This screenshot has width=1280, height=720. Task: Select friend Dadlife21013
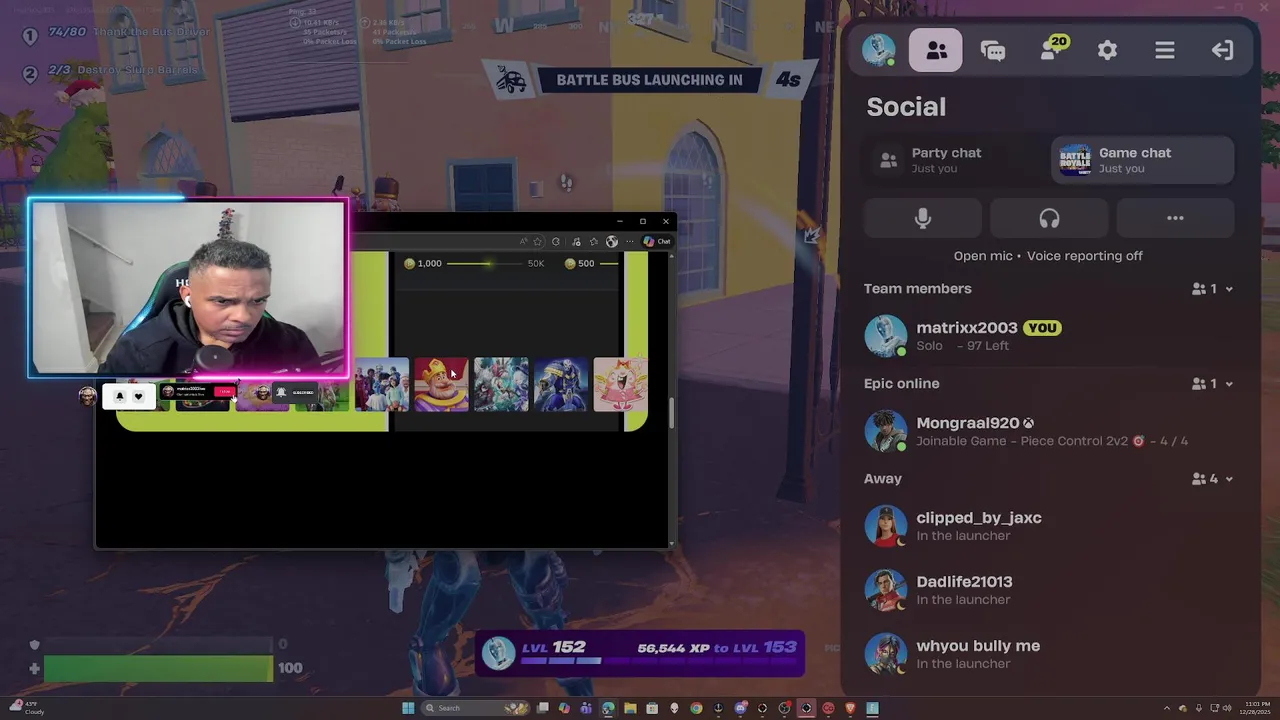(1049, 590)
